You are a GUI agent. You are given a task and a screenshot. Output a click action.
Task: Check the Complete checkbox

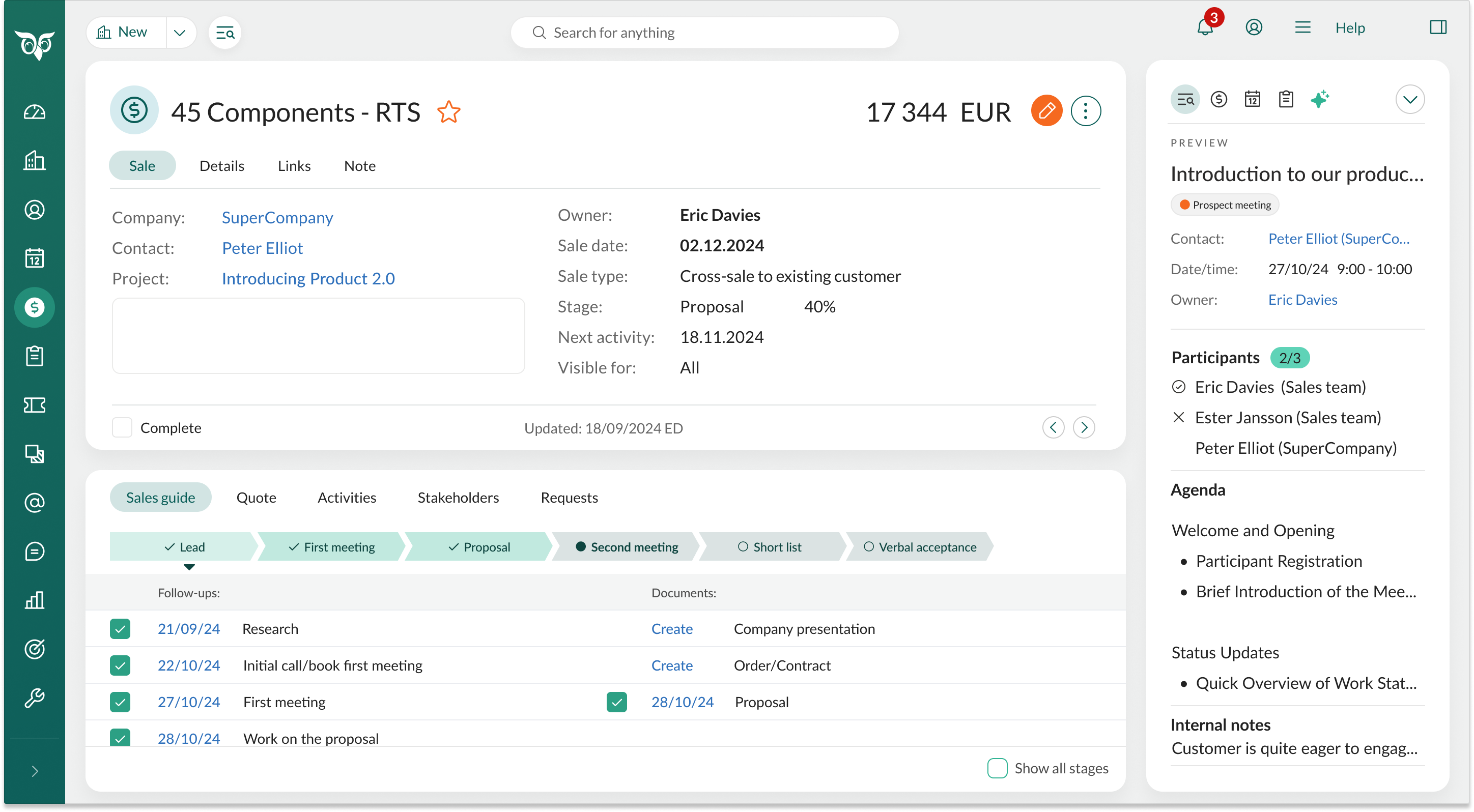click(122, 428)
